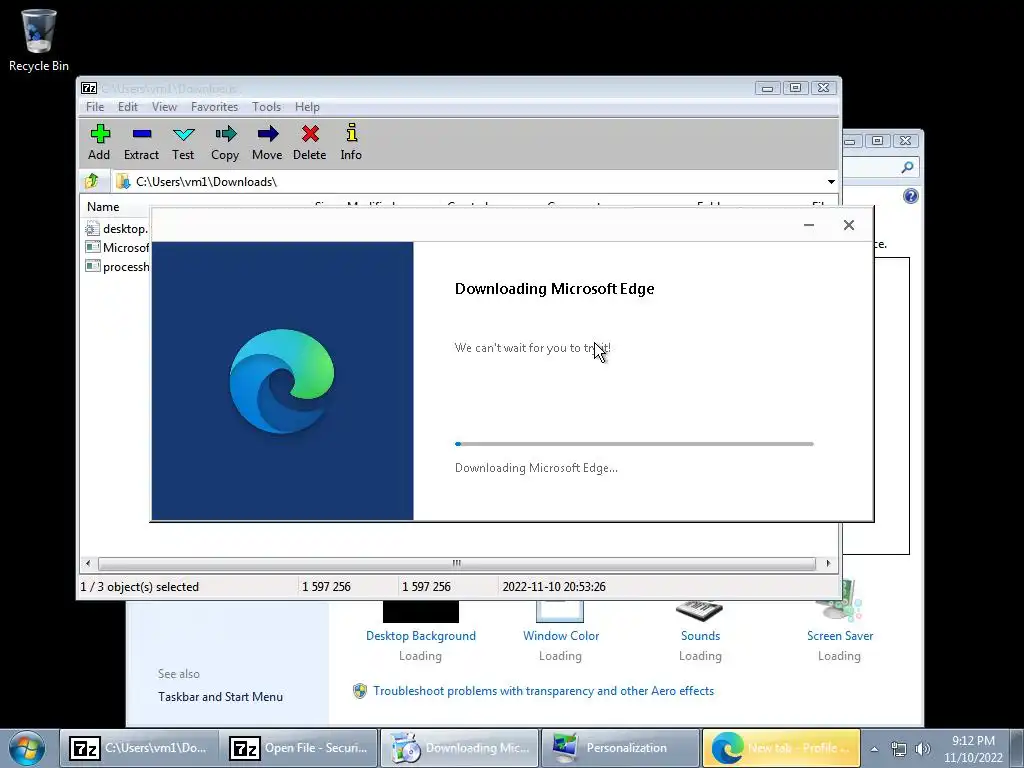Close the Edge download dialog
This screenshot has height=768, width=1024.
tap(848, 225)
